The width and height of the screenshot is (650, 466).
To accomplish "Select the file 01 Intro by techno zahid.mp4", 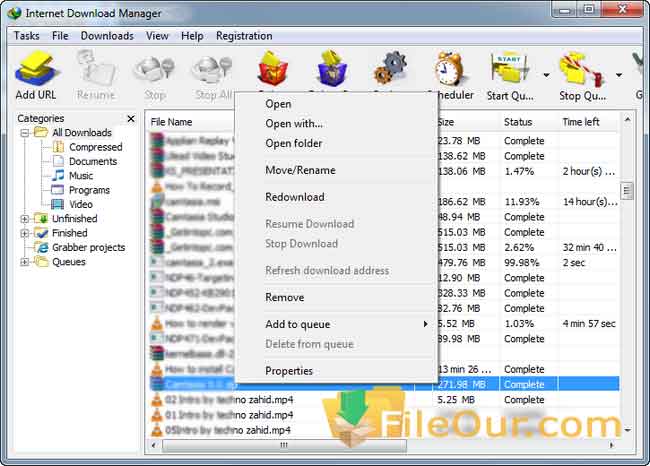I will click(229, 415).
